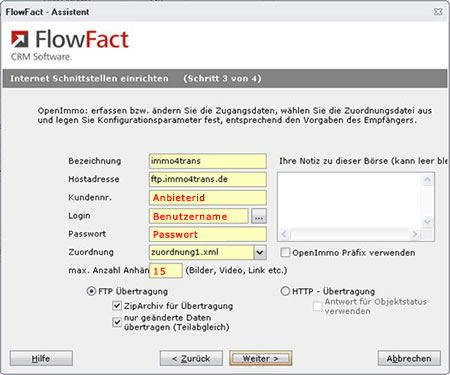Click inside the Notiz text area
The height and width of the screenshot is (375, 450).
click(350, 201)
